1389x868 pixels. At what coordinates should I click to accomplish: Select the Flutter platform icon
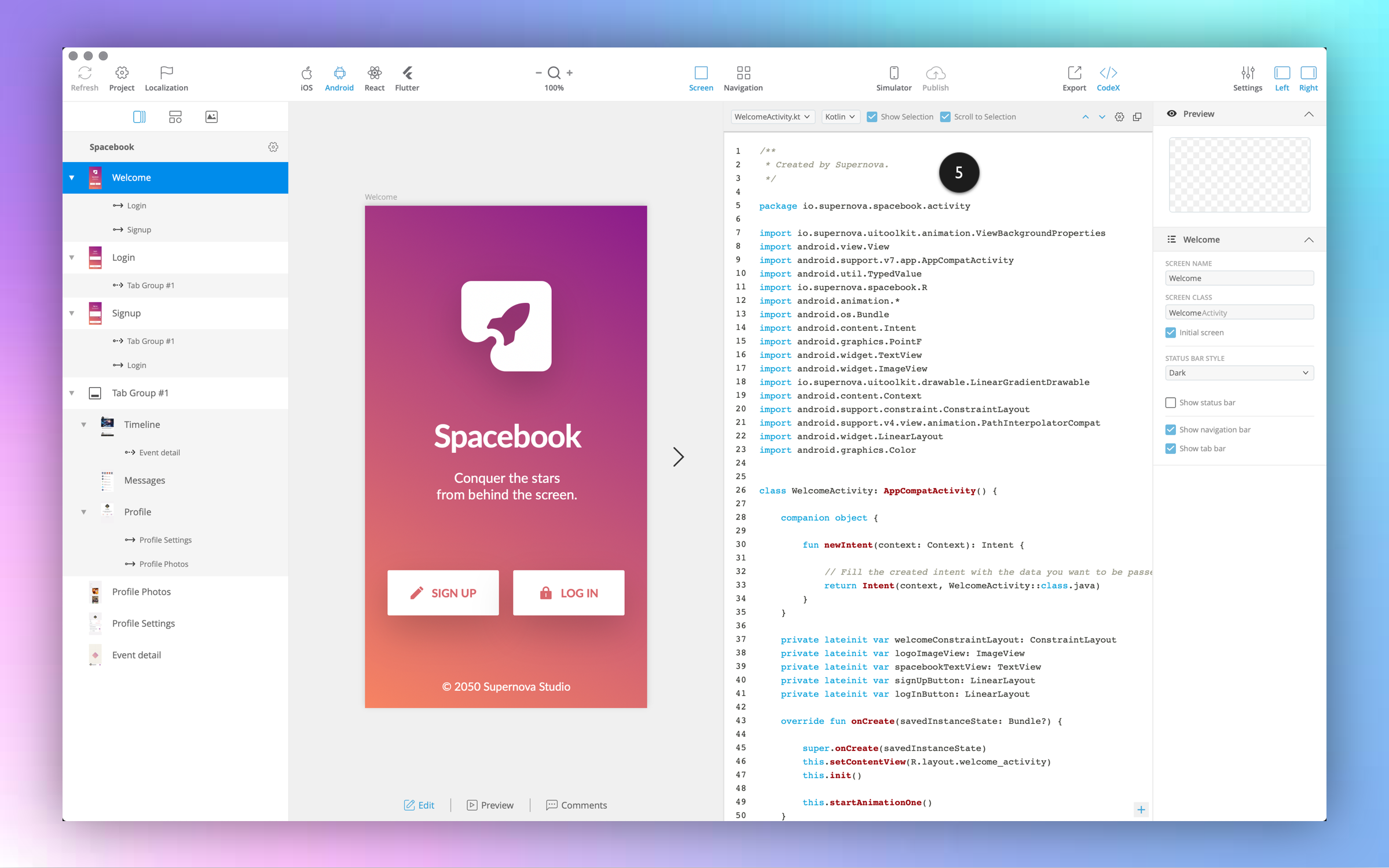407,73
